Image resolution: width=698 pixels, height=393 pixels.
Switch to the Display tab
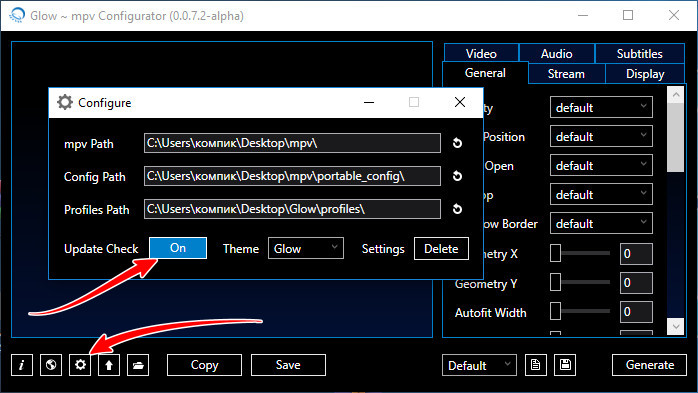645,74
